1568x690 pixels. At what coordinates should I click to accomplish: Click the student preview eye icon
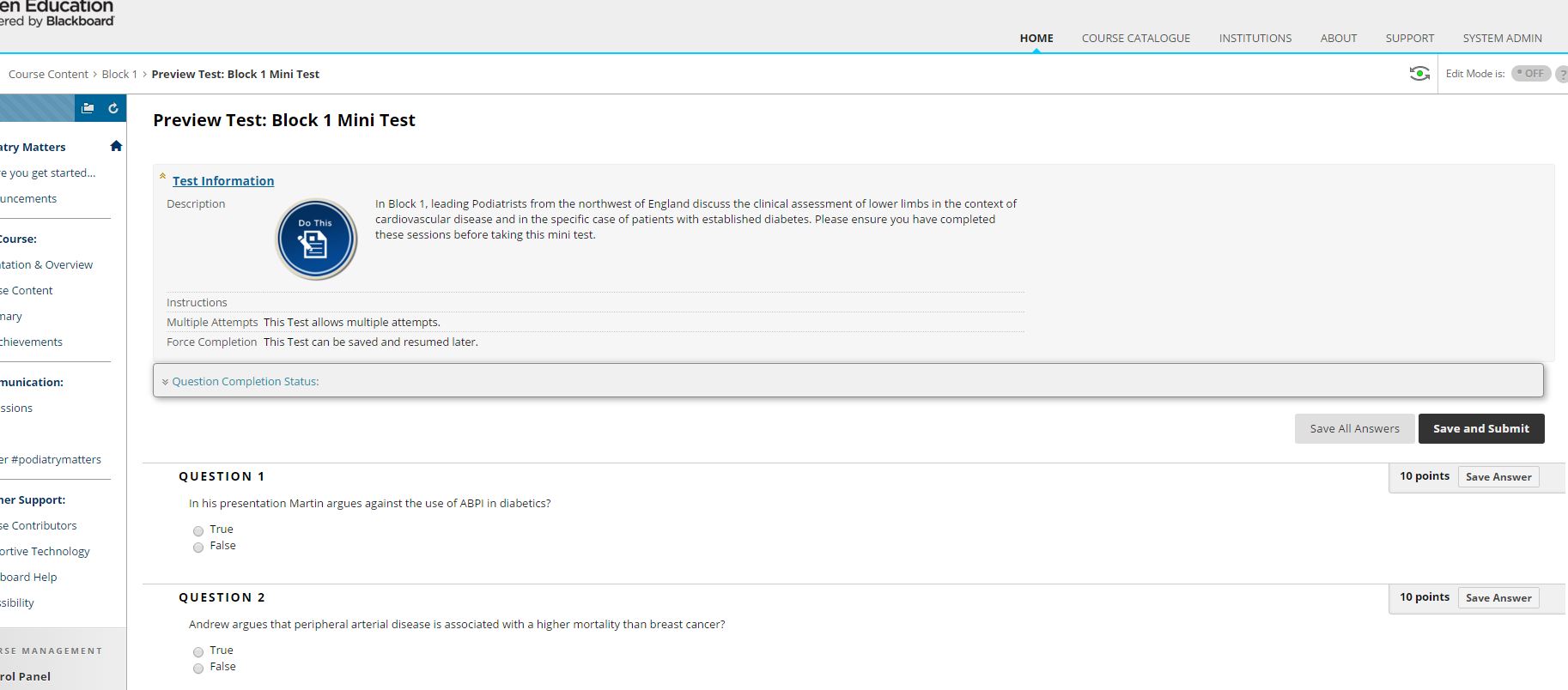(1419, 74)
